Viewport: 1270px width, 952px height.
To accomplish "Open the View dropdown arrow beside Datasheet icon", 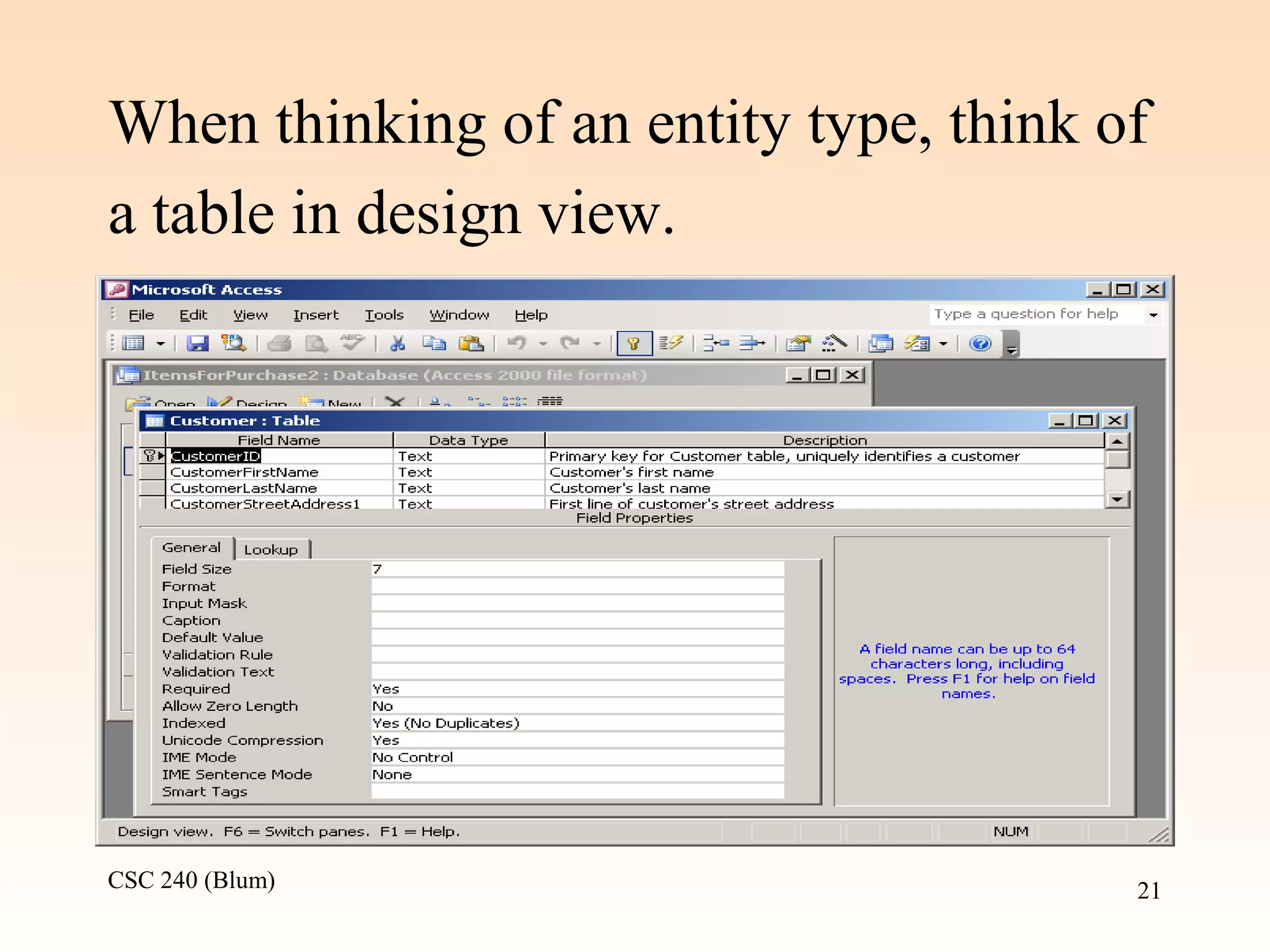I will (x=160, y=343).
